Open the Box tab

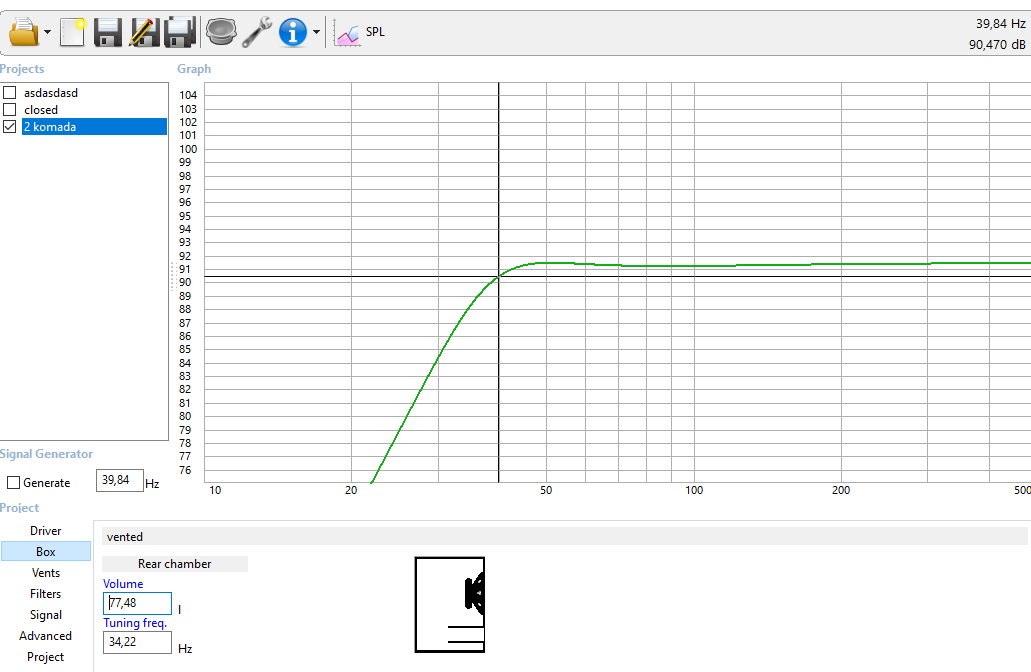coord(45,552)
